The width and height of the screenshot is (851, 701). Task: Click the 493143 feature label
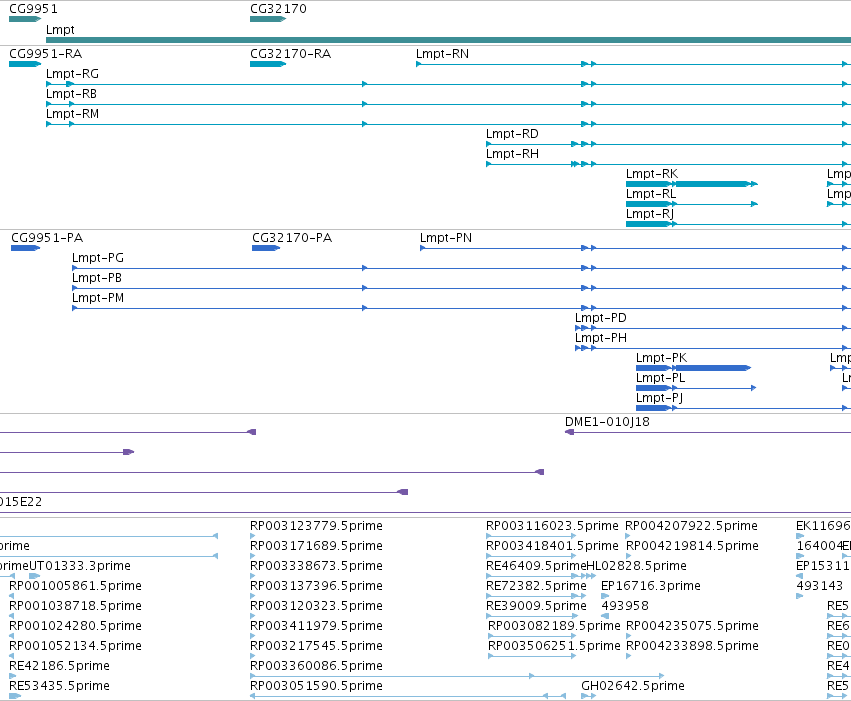point(820,586)
